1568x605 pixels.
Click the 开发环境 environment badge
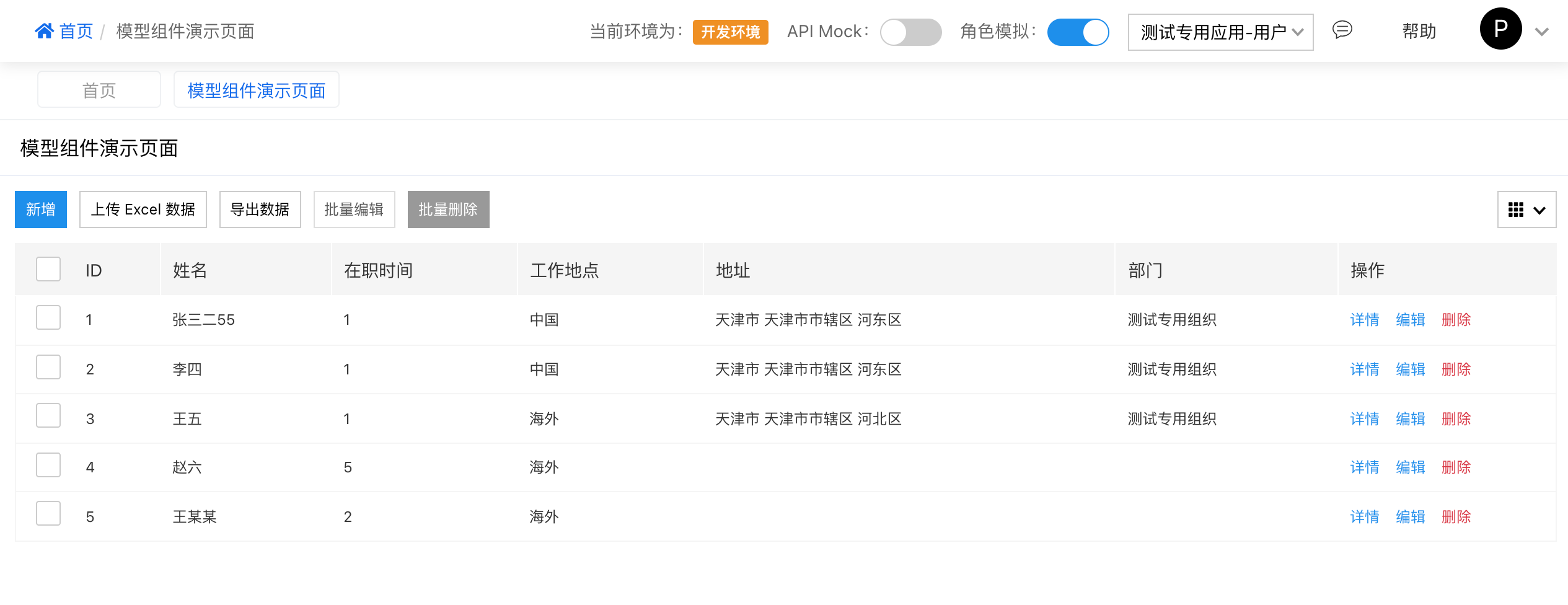pyautogui.click(x=731, y=32)
